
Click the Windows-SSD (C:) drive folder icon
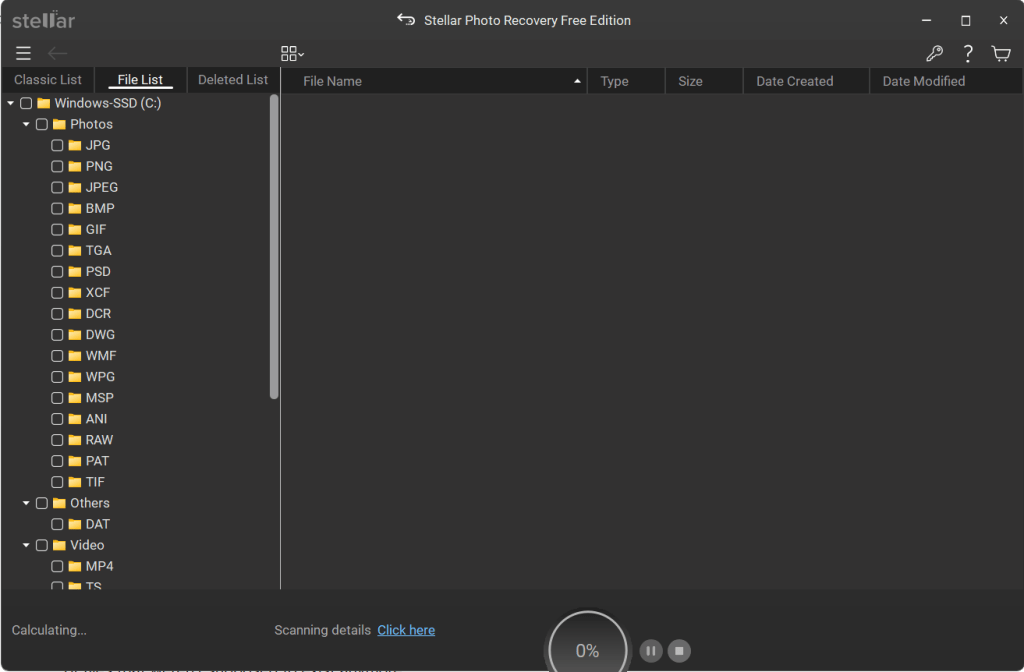(x=44, y=103)
